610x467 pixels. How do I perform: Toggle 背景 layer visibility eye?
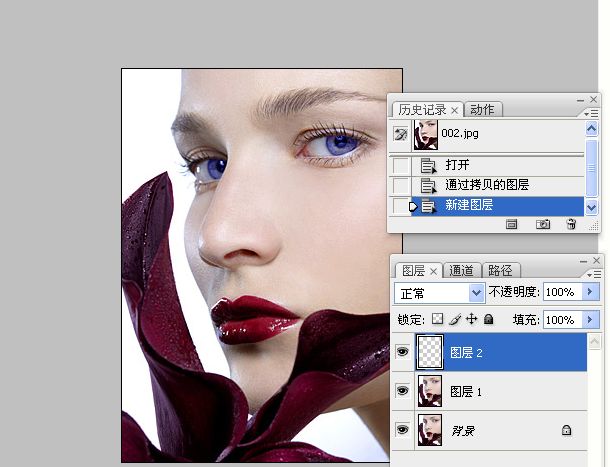click(x=402, y=429)
